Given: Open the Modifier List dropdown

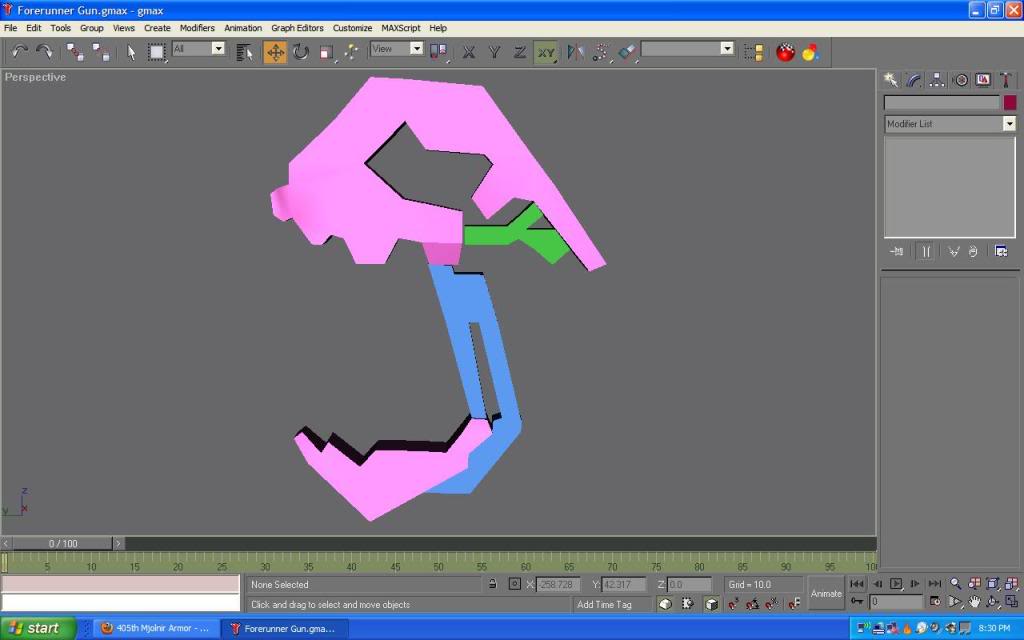Looking at the screenshot, I should (949, 124).
